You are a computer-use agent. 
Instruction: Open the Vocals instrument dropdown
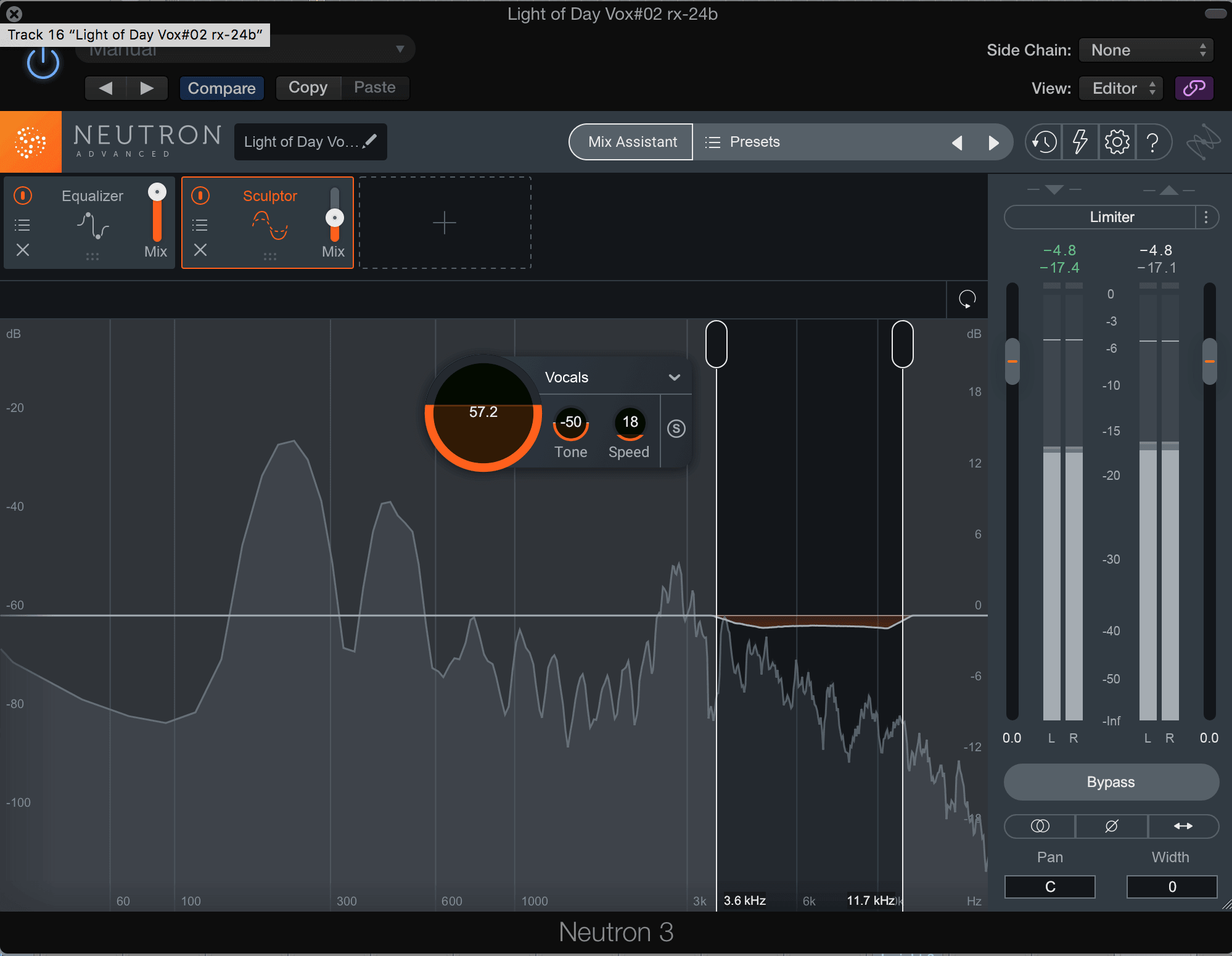613,377
